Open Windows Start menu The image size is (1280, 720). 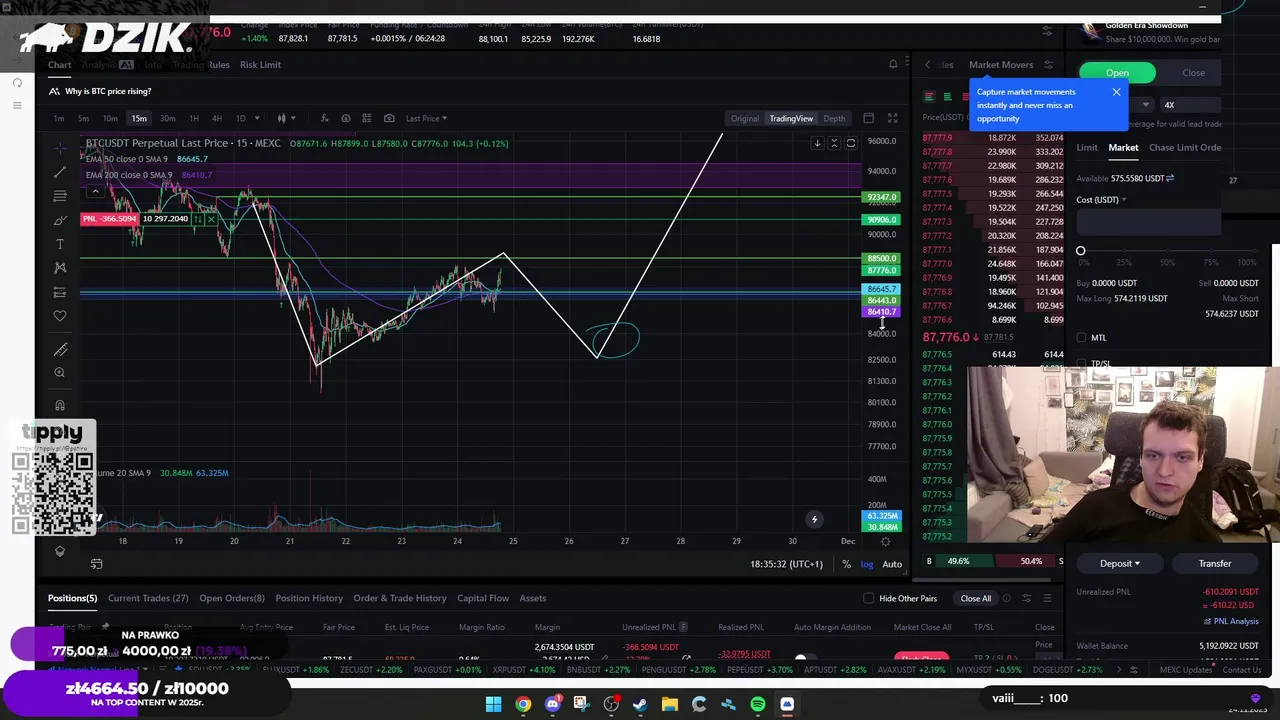(493, 704)
